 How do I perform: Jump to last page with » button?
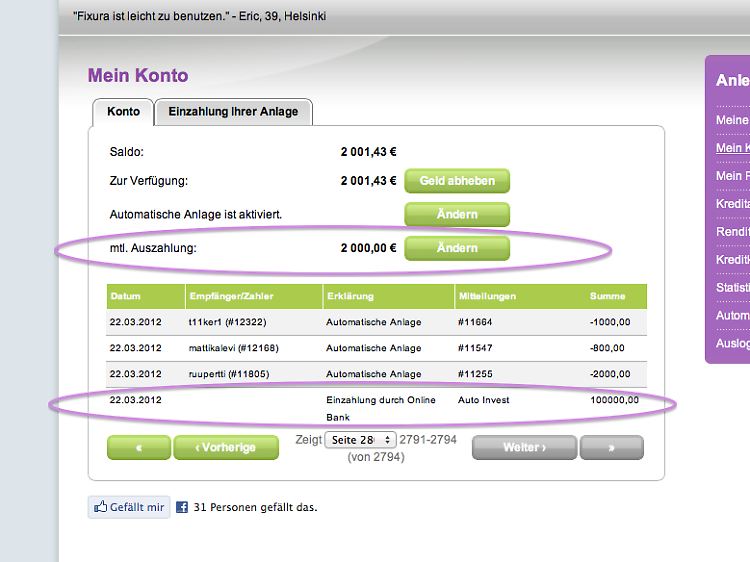click(611, 448)
